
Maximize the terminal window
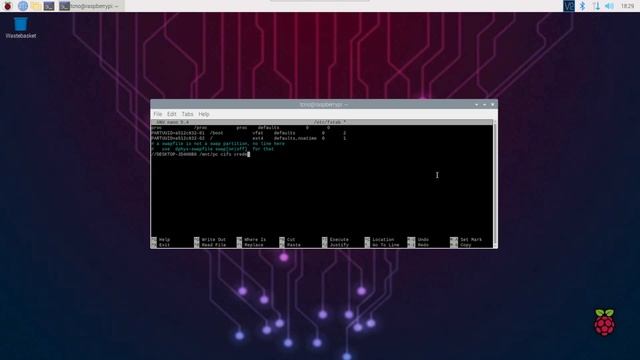484,104
